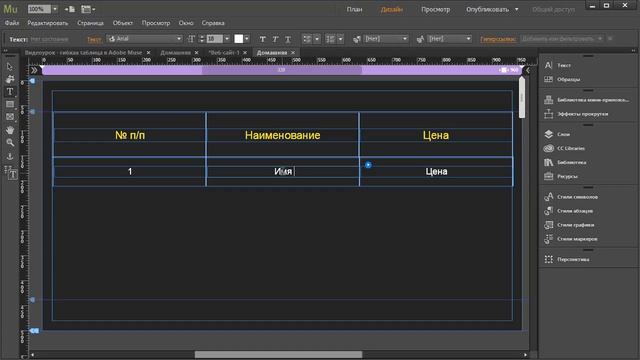Select the Zoom magnifier tool
Image resolution: width=640 pixels, height=360 pixels.
click(x=10, y=142)
